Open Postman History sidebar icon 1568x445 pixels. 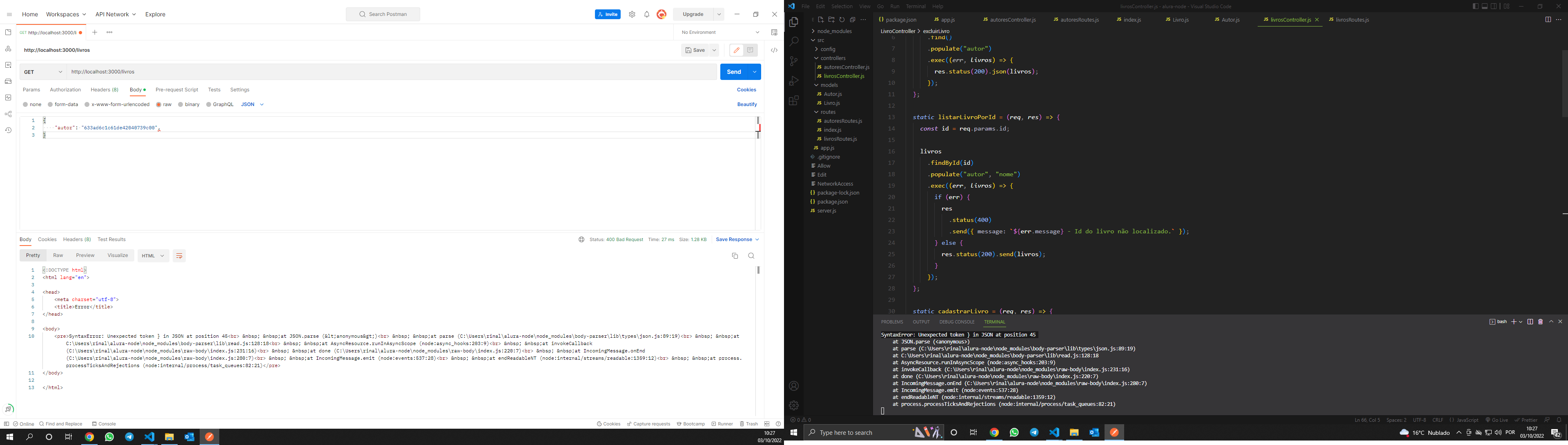click(8, 130)
